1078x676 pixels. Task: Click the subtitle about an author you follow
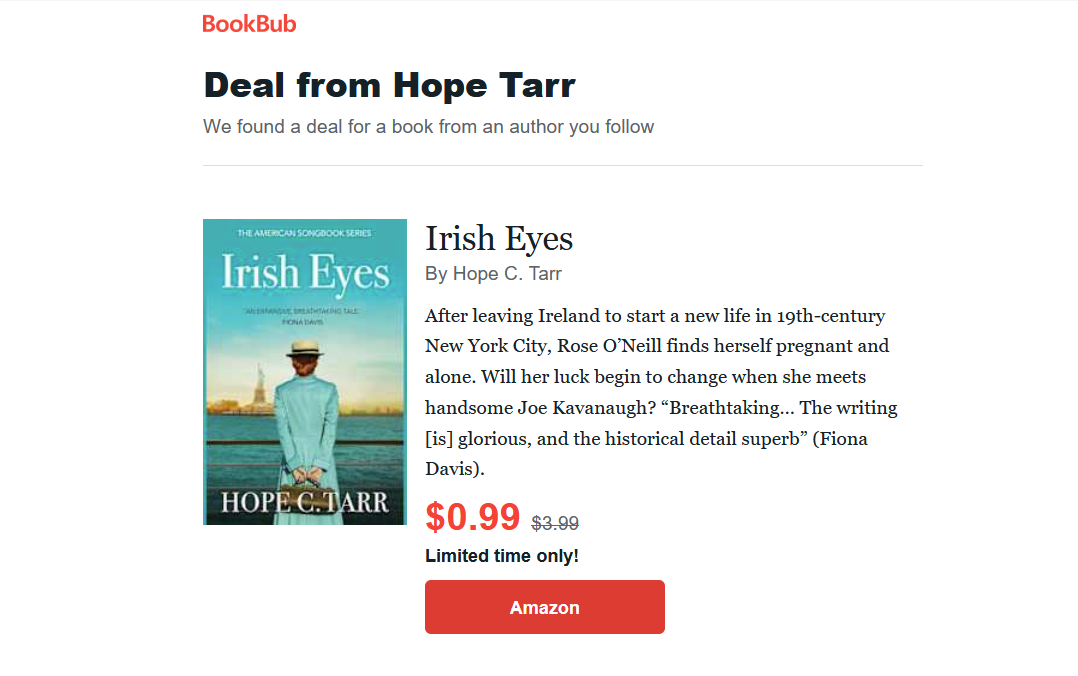click(x=428, y=127)
